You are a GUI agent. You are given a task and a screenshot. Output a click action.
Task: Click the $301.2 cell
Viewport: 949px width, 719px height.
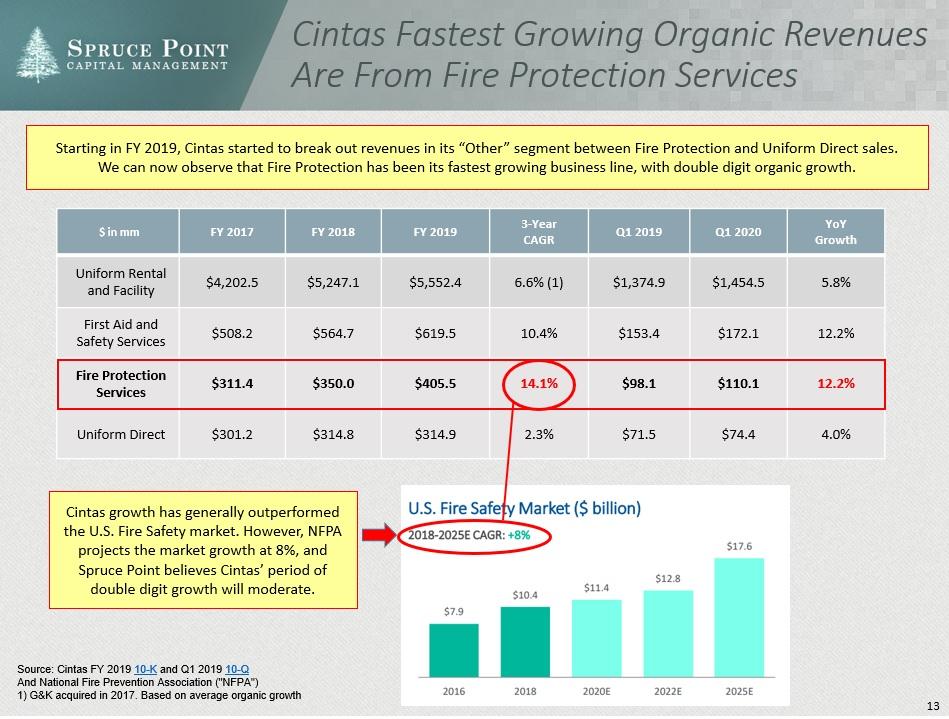click(x=232, y=435)
